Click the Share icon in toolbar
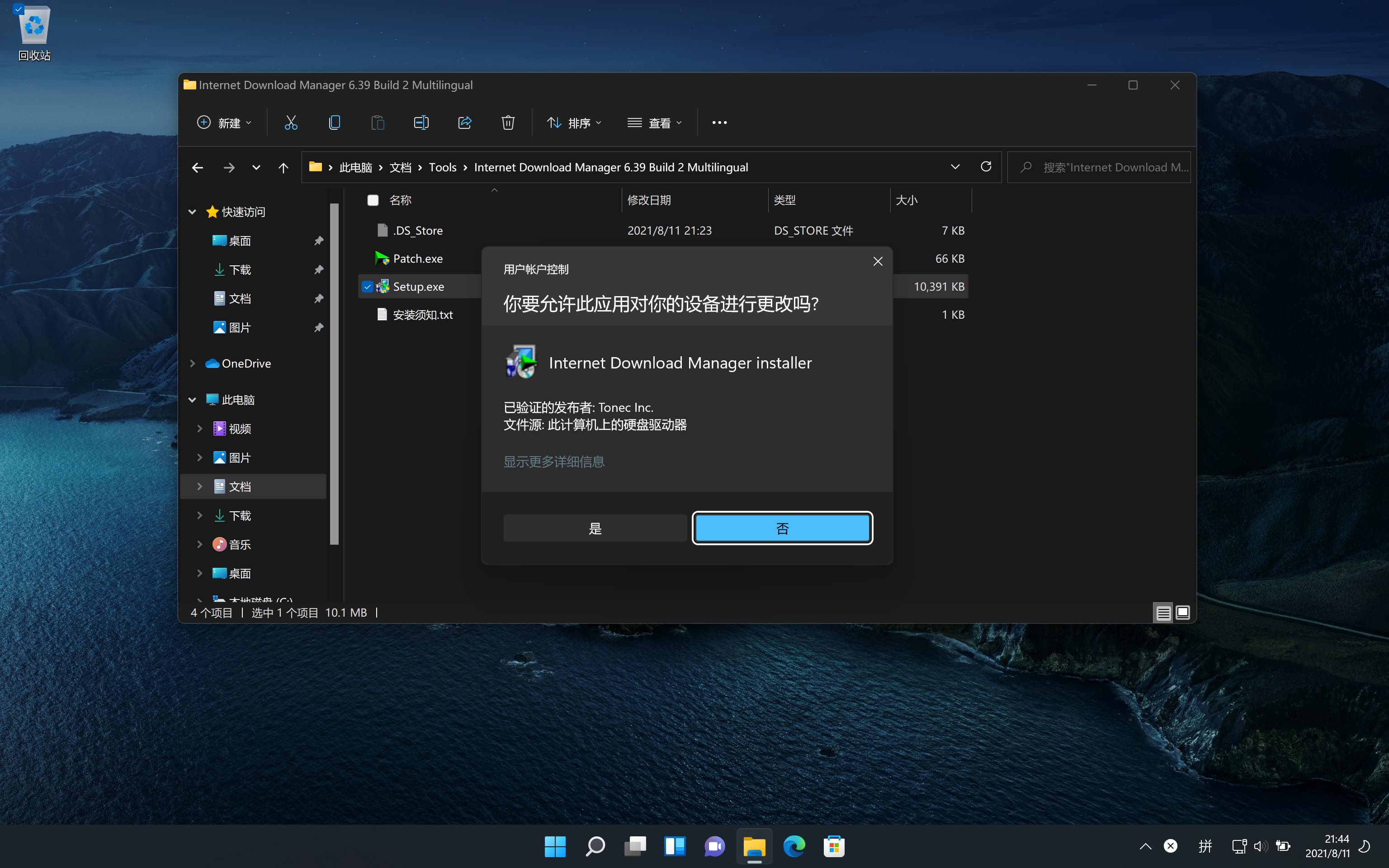The height and width of the screenshot is (868, 1389). click(464, 122)
